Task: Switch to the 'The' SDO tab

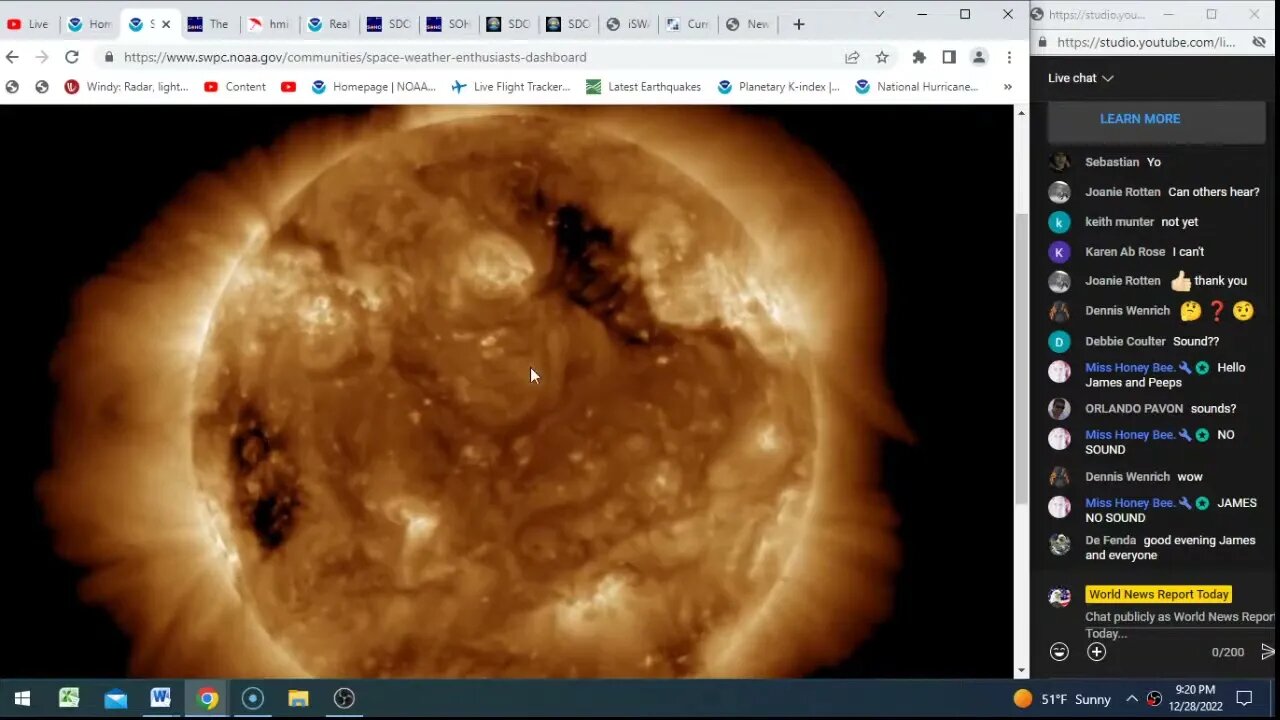Action: 209,24
